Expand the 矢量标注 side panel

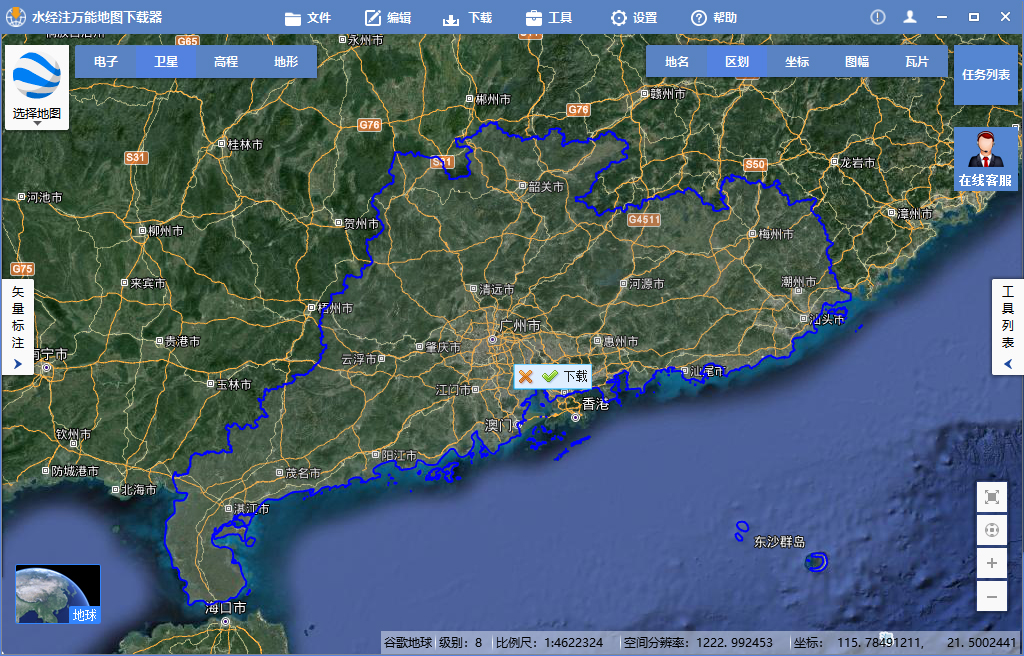(17, 328)
